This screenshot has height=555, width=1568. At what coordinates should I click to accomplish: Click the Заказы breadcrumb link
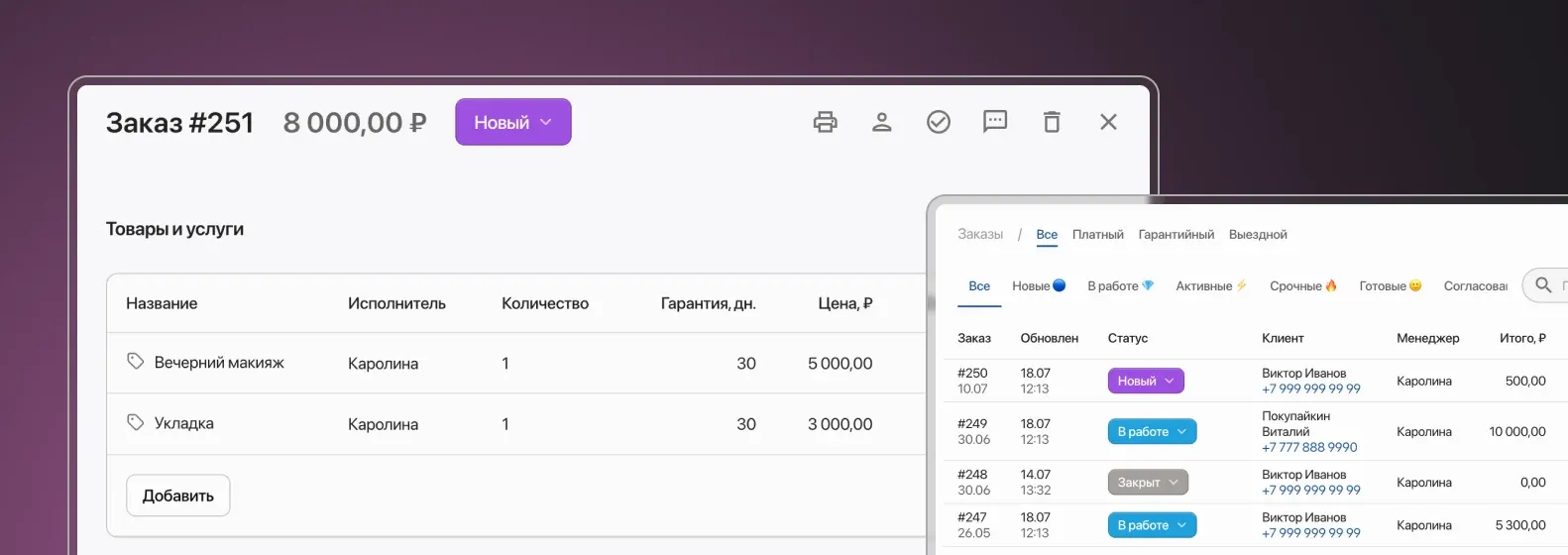coord(980,235)
